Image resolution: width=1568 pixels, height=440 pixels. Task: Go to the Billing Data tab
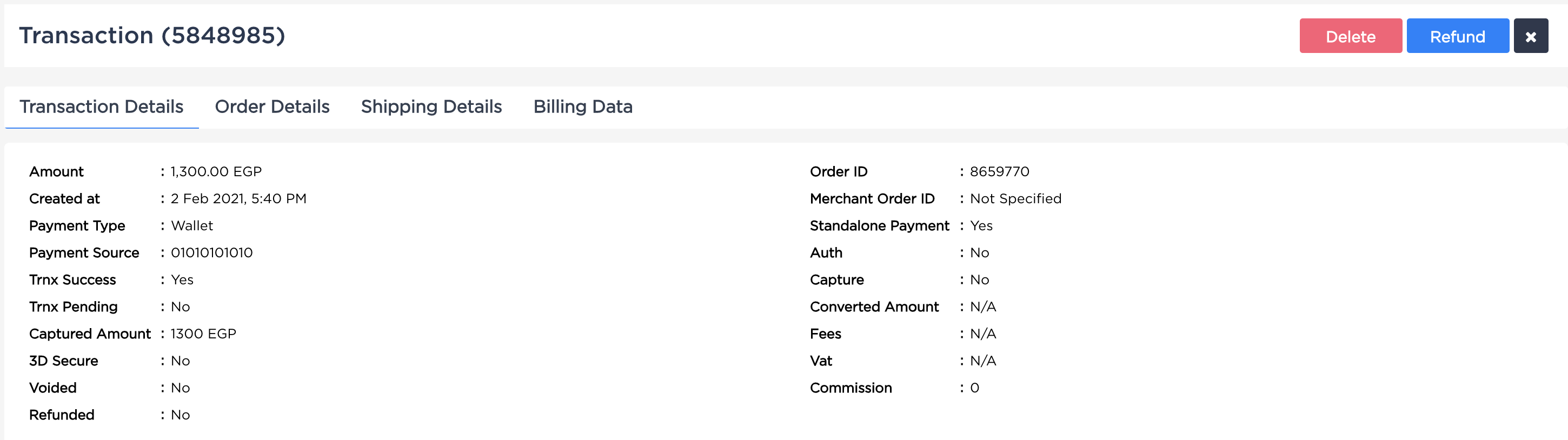[x=582, y=106]
